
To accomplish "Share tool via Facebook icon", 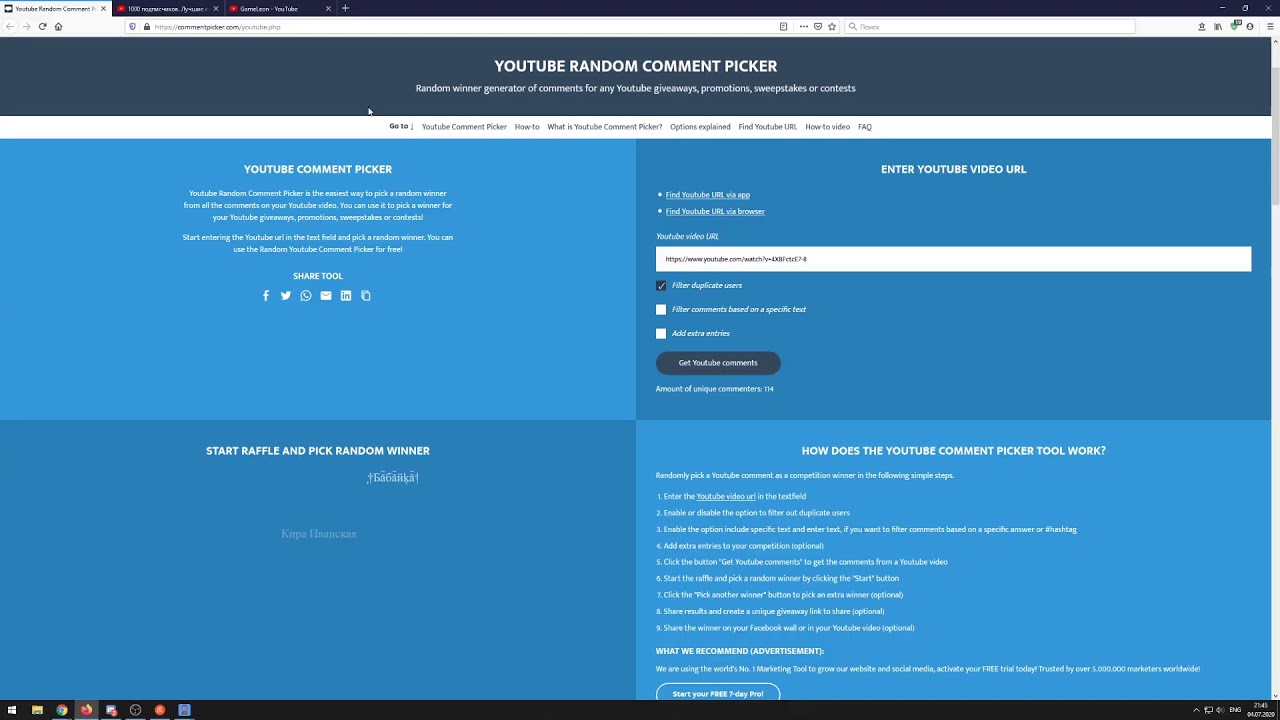I will tap(266, 296).
